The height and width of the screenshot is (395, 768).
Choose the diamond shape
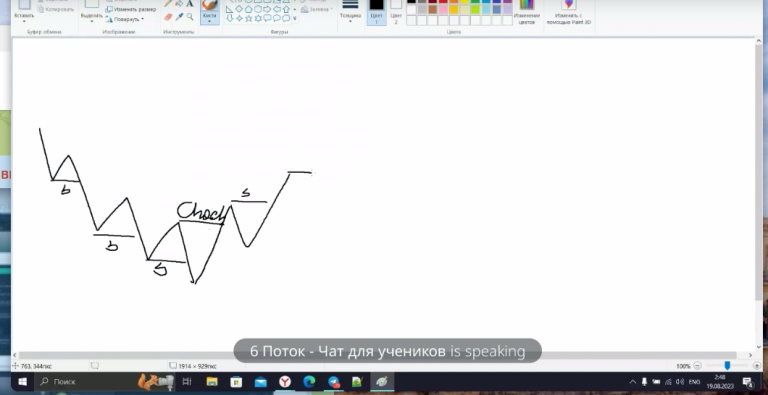tap(239, 9)
